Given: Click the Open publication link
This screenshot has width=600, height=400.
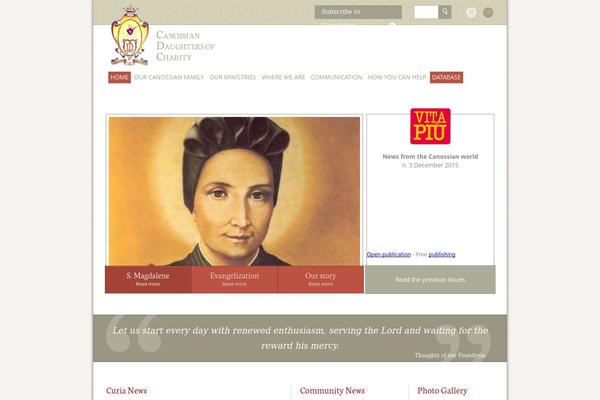Looking at the screenshot, I should click(389, 255).
